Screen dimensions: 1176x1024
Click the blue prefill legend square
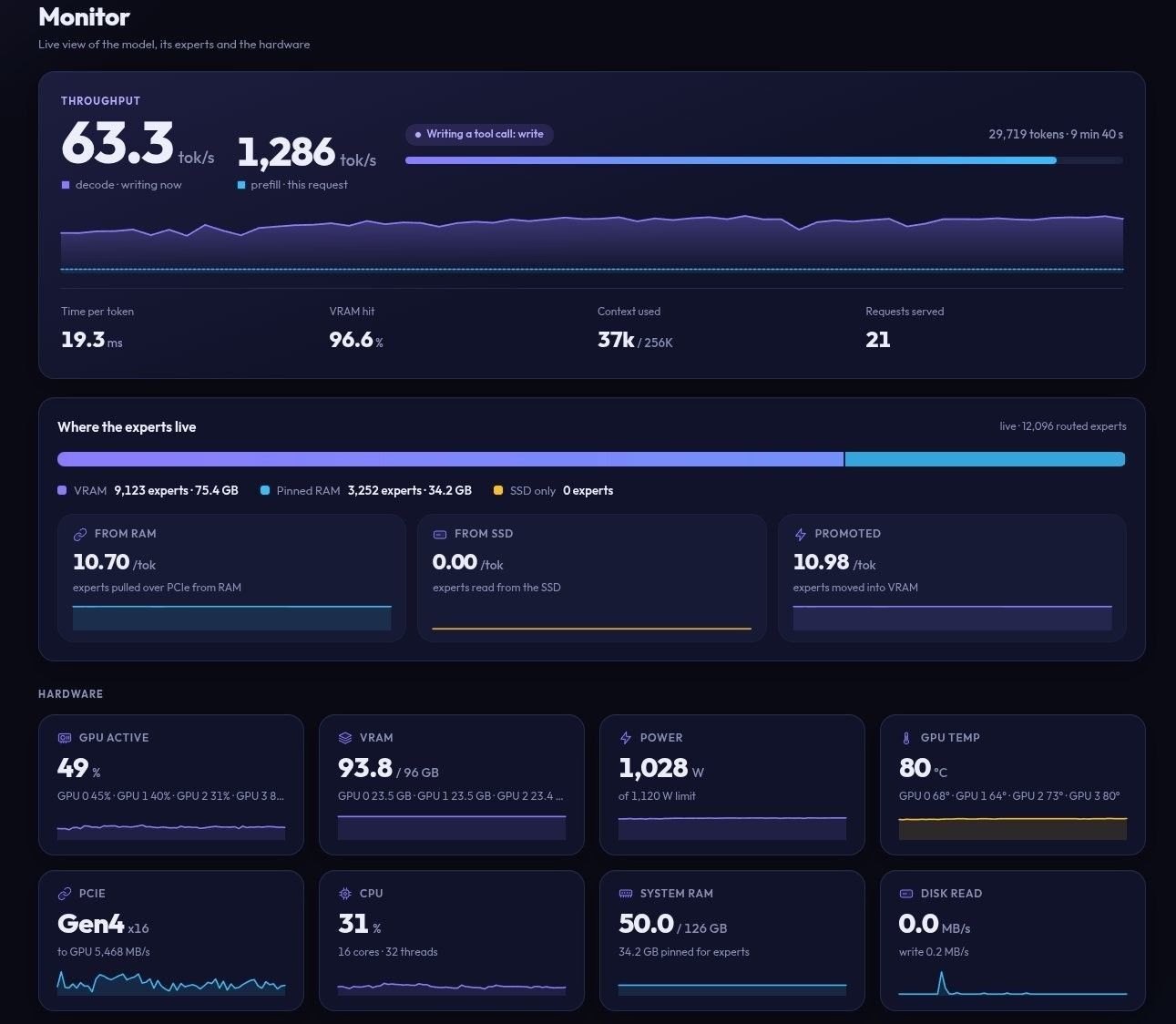(241, 185)
